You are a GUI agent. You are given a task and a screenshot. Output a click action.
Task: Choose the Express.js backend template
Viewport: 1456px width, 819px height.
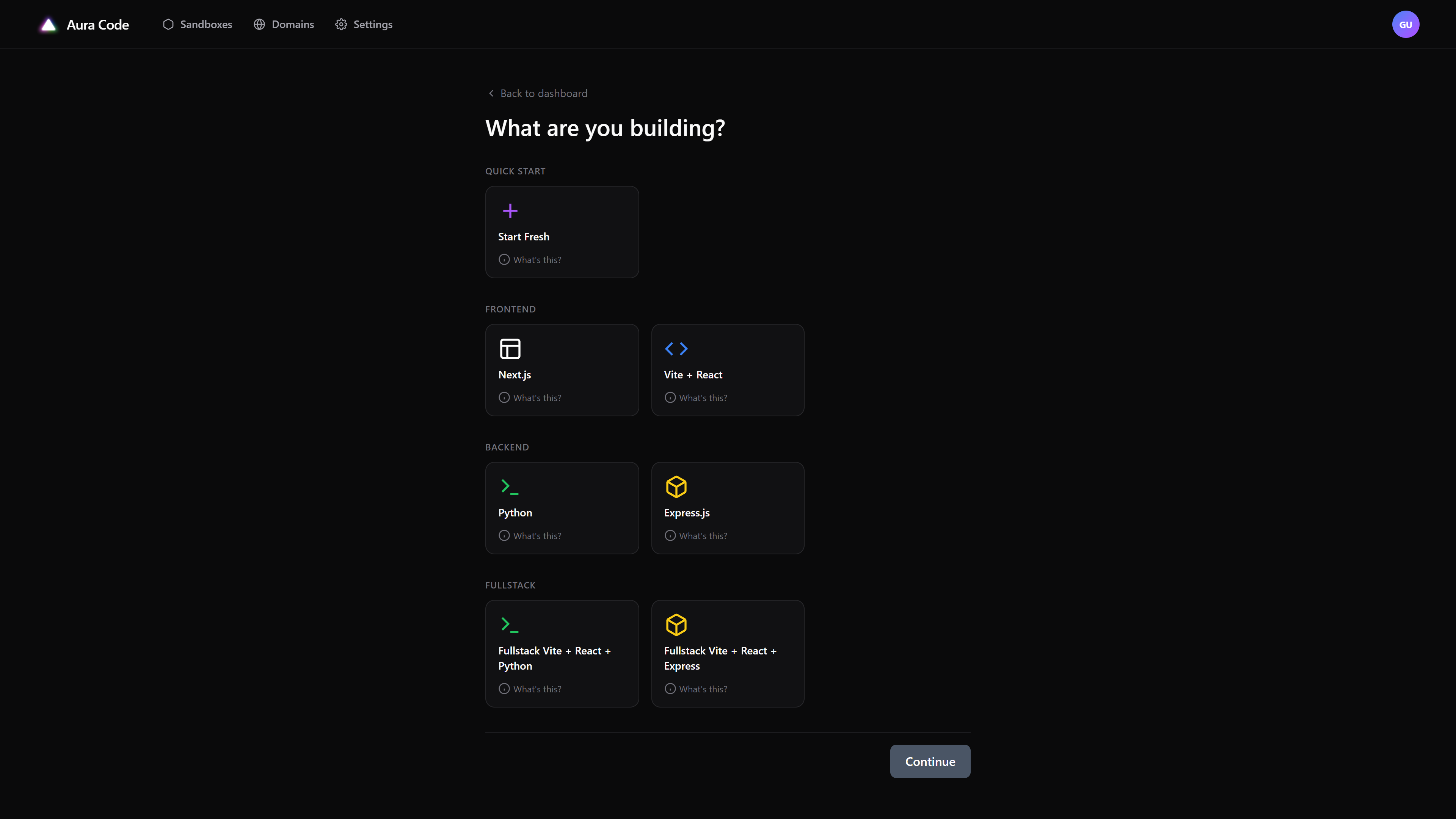(728, 508)
